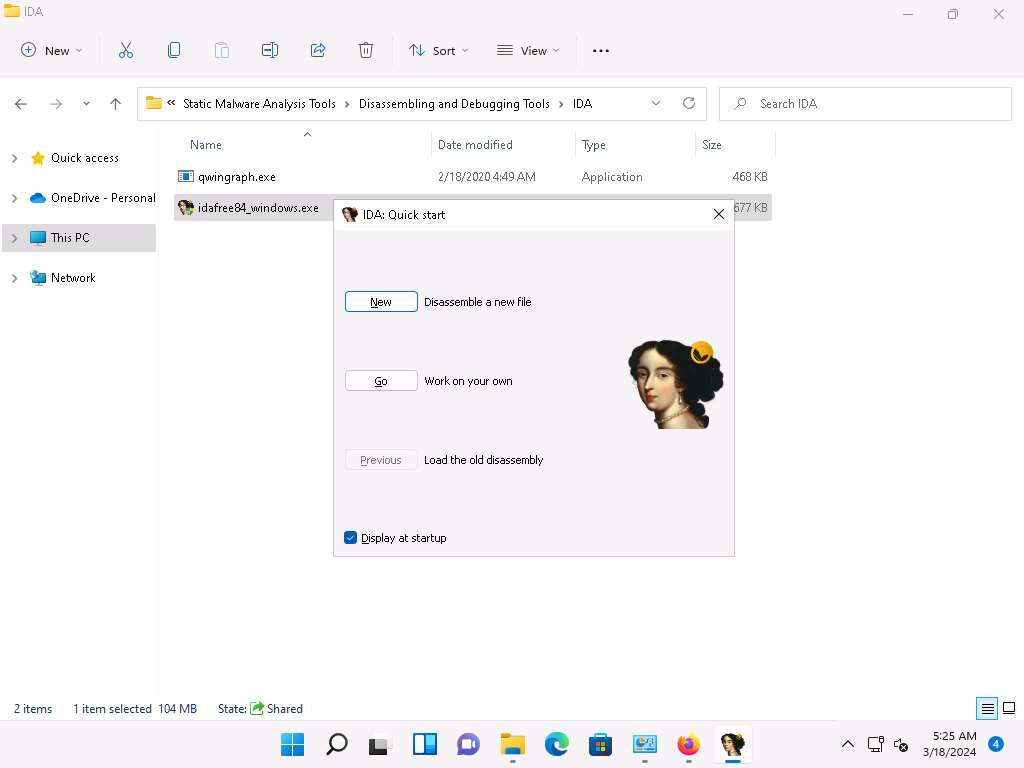Screen dimensions: 1024x768
Task: Click the Rename icon in toolbar
Action: point(270,50)
